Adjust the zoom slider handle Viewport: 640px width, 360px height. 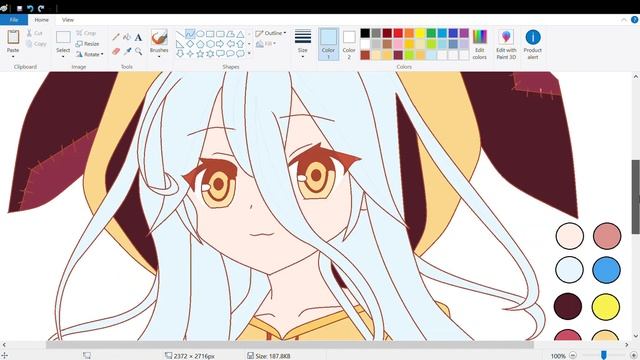(604, 356)
